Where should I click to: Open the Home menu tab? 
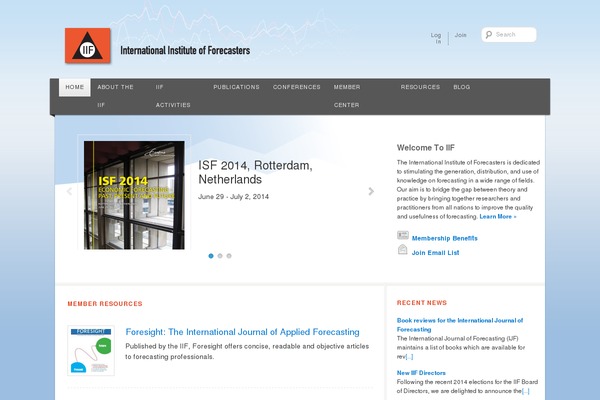75,87
